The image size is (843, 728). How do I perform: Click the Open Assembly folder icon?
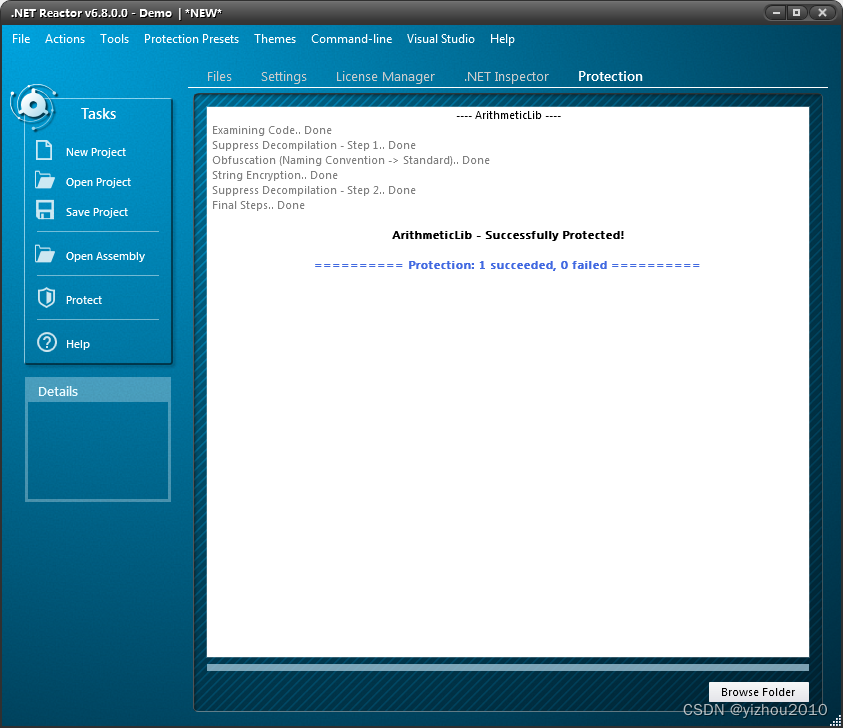[45, 254]
